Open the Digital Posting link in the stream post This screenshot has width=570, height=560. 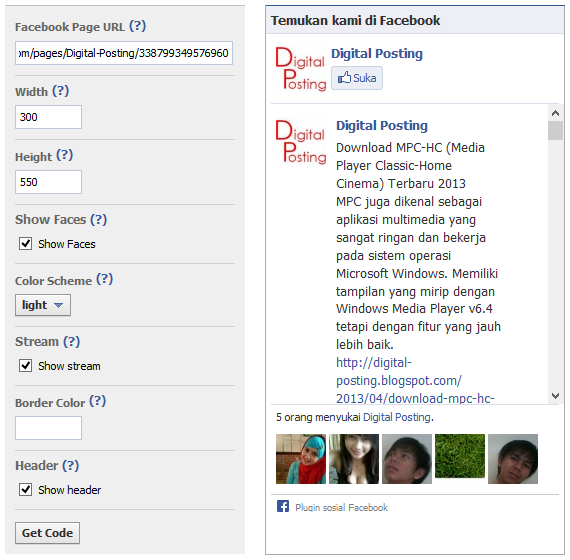[x=382, y=125]
